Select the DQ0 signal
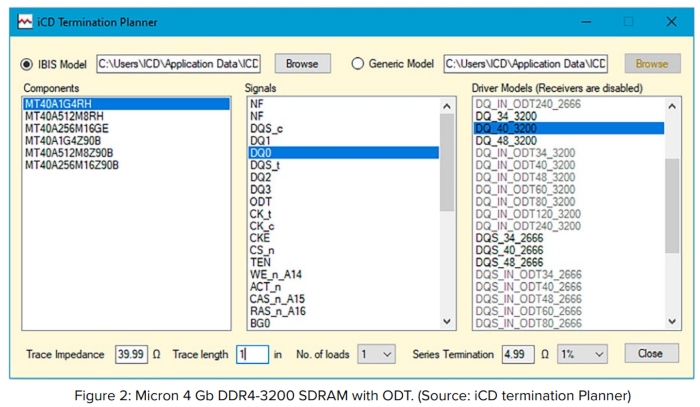 coord(344,153)
